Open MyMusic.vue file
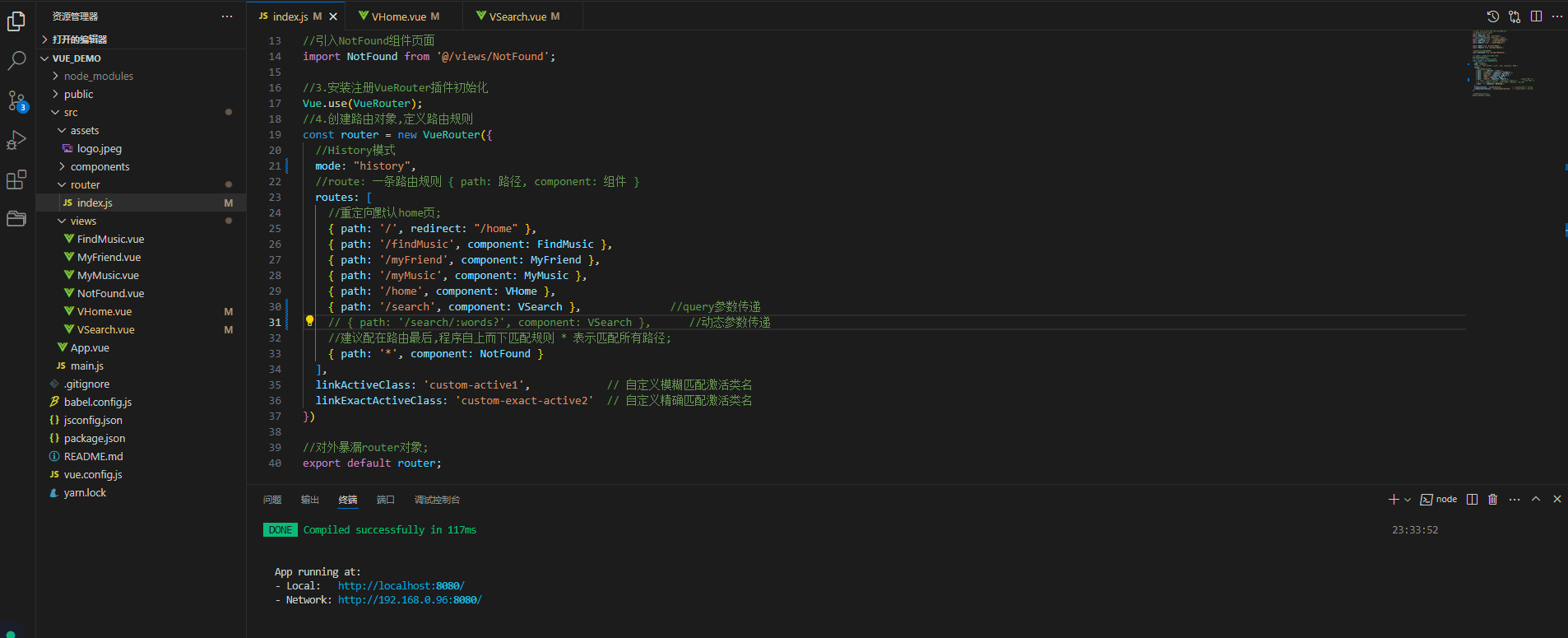This screenshot has width=1568, height=638. [x=141, y=275]
